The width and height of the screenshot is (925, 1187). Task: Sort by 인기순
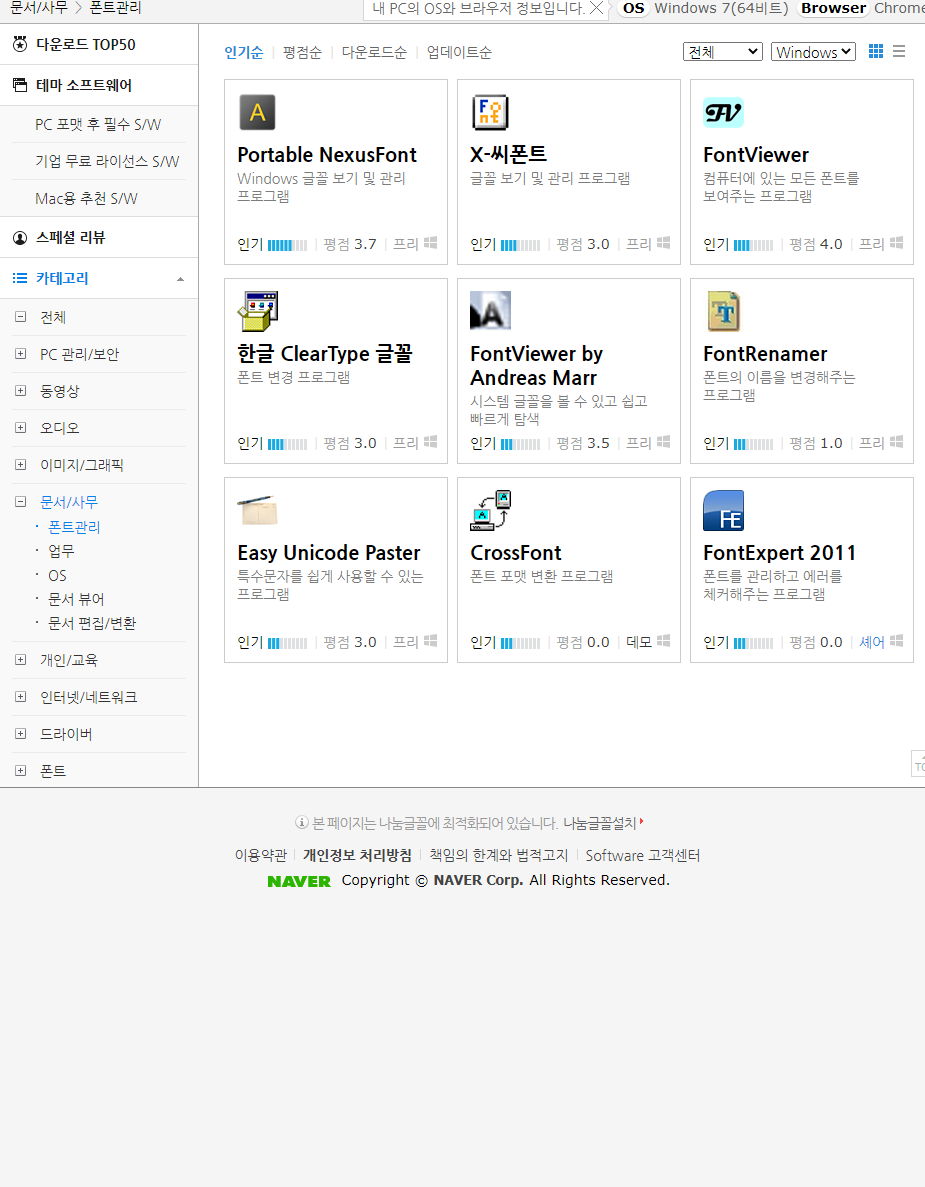244,52
